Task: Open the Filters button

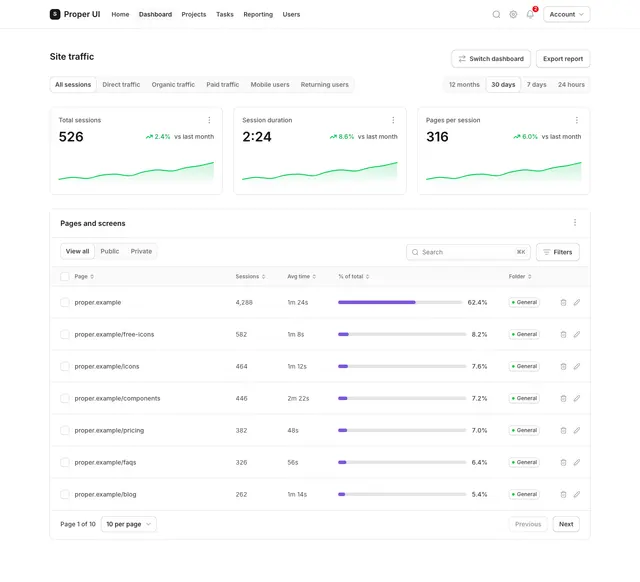Action: pos(558,252)
